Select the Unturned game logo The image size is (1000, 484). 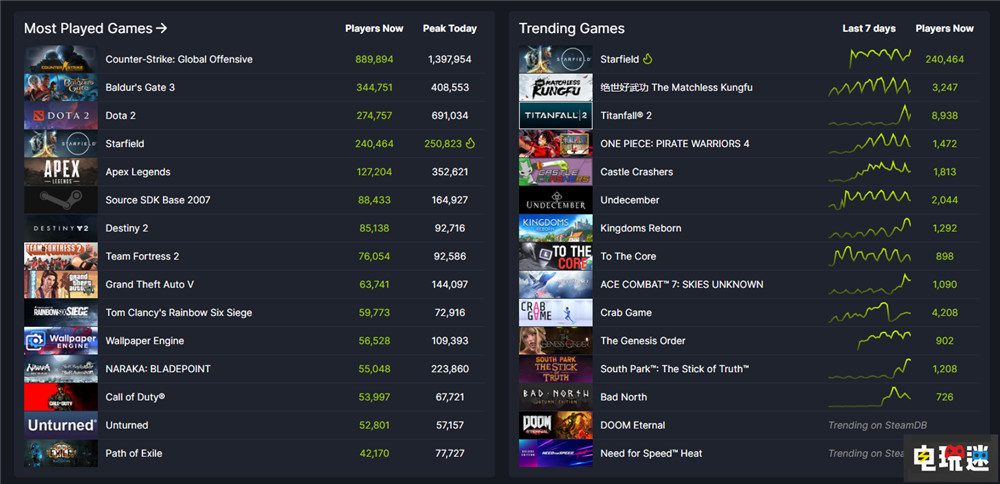pos(60,425)
